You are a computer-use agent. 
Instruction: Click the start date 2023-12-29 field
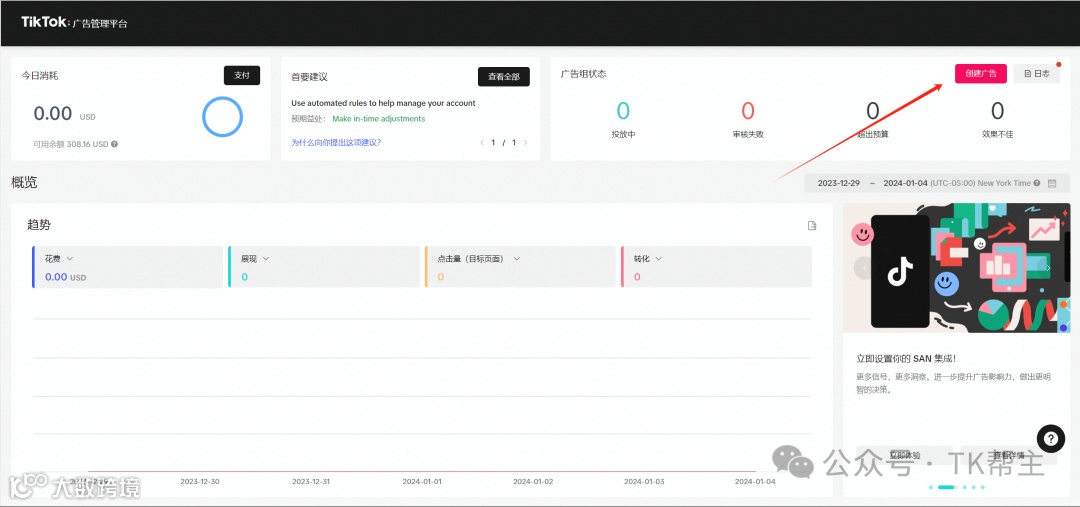point(838,183)
